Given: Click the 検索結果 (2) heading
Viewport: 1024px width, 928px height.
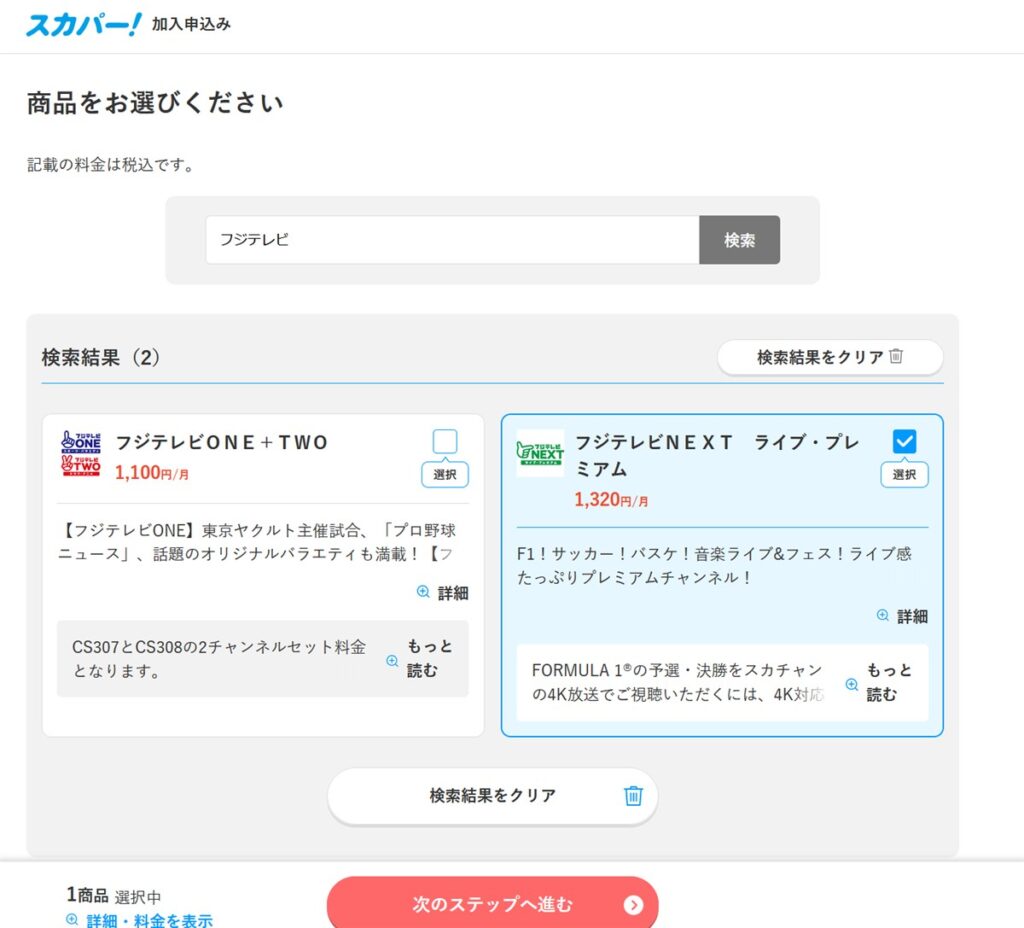Looking at the screenshot, I should 101,357.
